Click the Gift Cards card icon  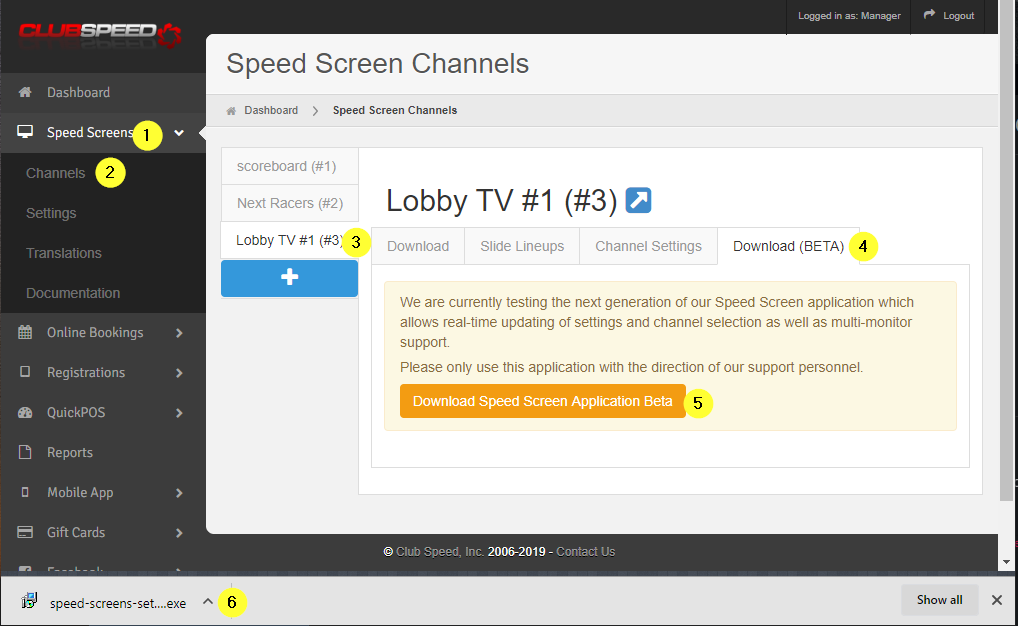tap(25, 532)
